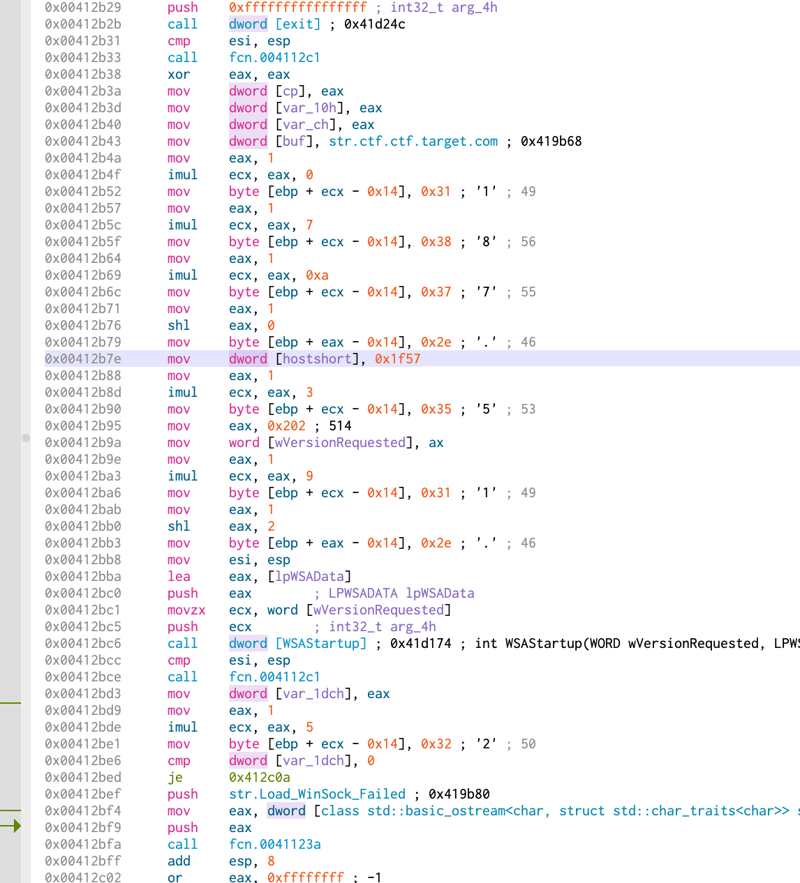Click the jump target 0x412c0a
Image resolution: width=800 pixels, height=883 pixels.
point(260,777)
